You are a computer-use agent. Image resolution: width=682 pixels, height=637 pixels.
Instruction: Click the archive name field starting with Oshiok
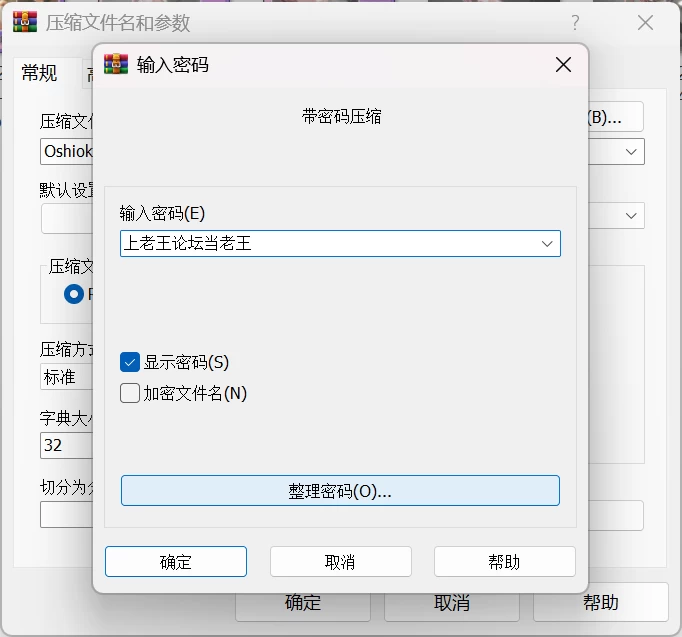point(67,151)
